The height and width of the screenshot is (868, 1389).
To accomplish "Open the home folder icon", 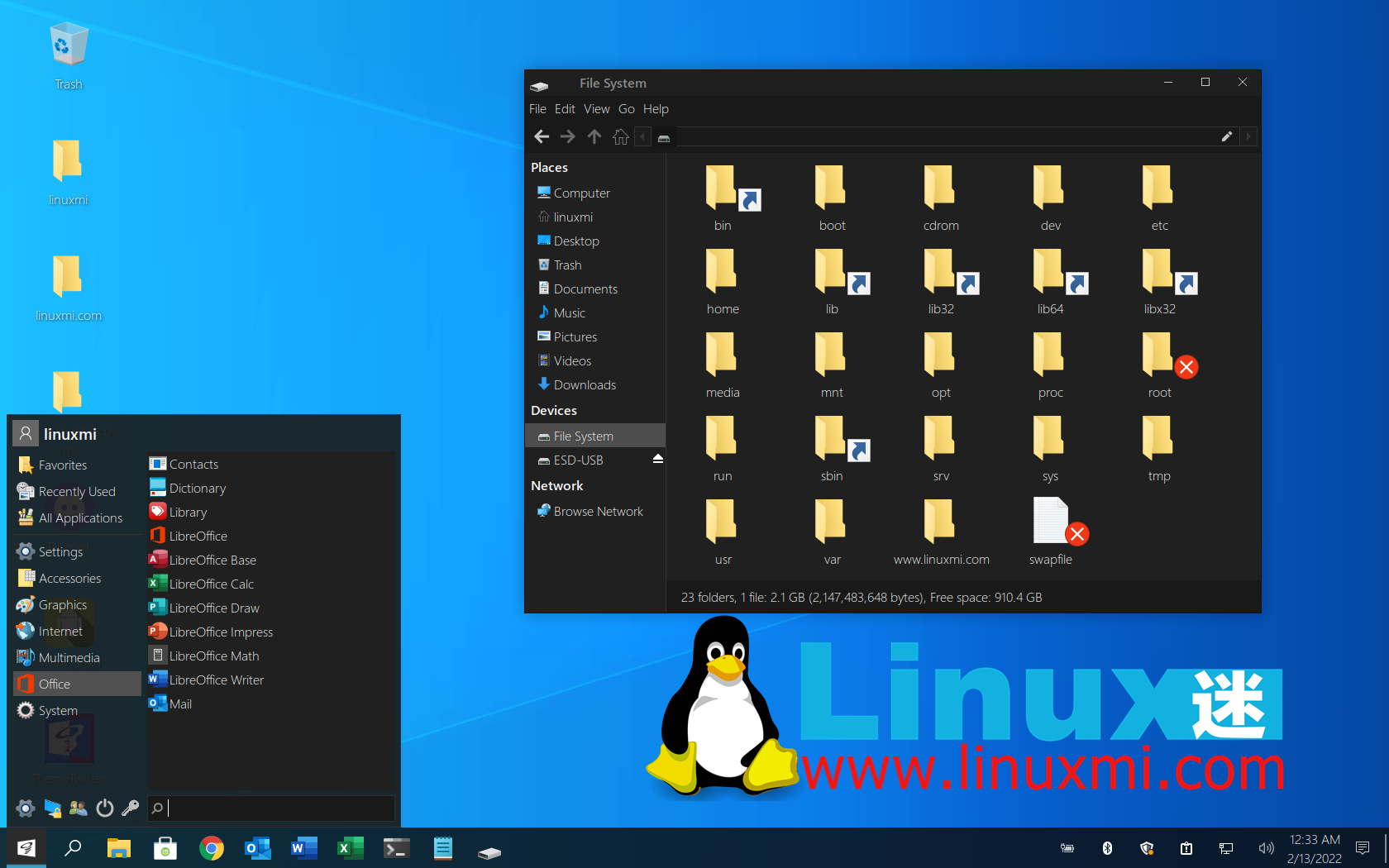I will (x=723, y=282).
